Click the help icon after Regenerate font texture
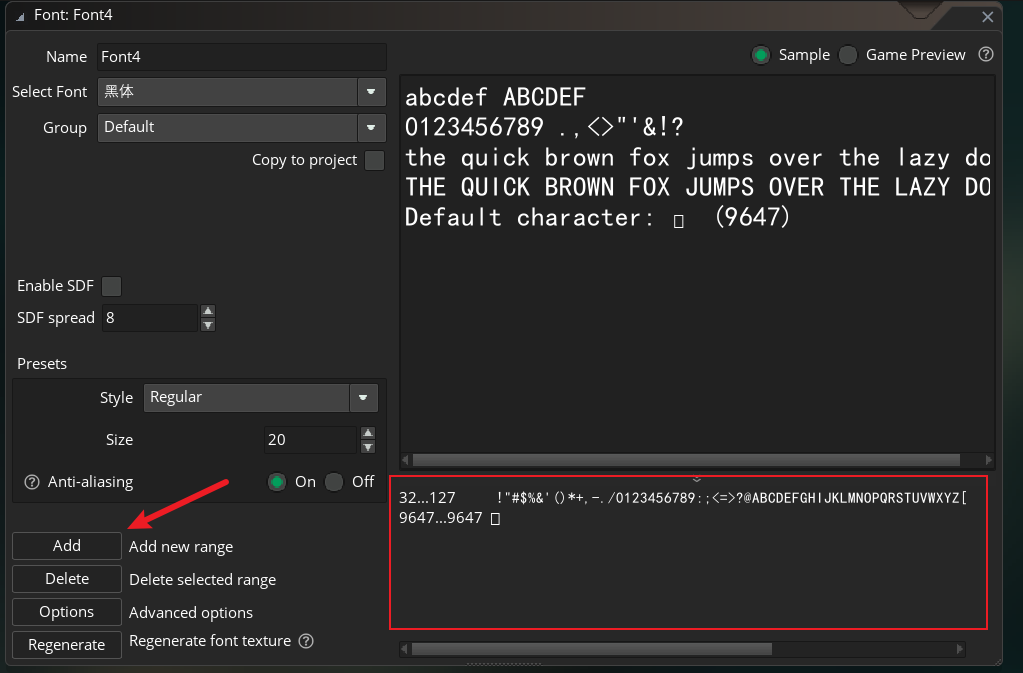 pos(307,641)
